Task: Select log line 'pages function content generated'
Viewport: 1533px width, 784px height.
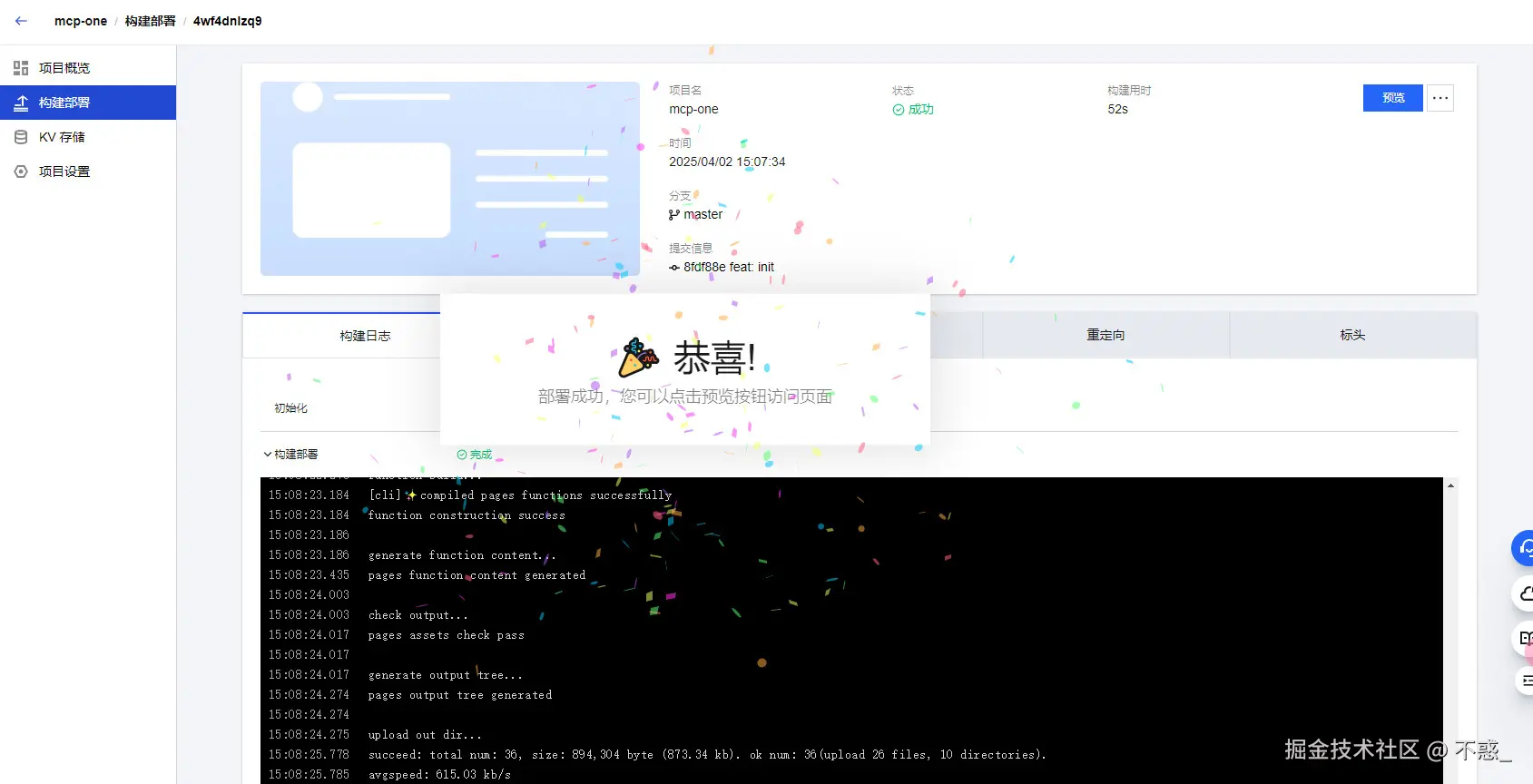Action: (477, 575)
